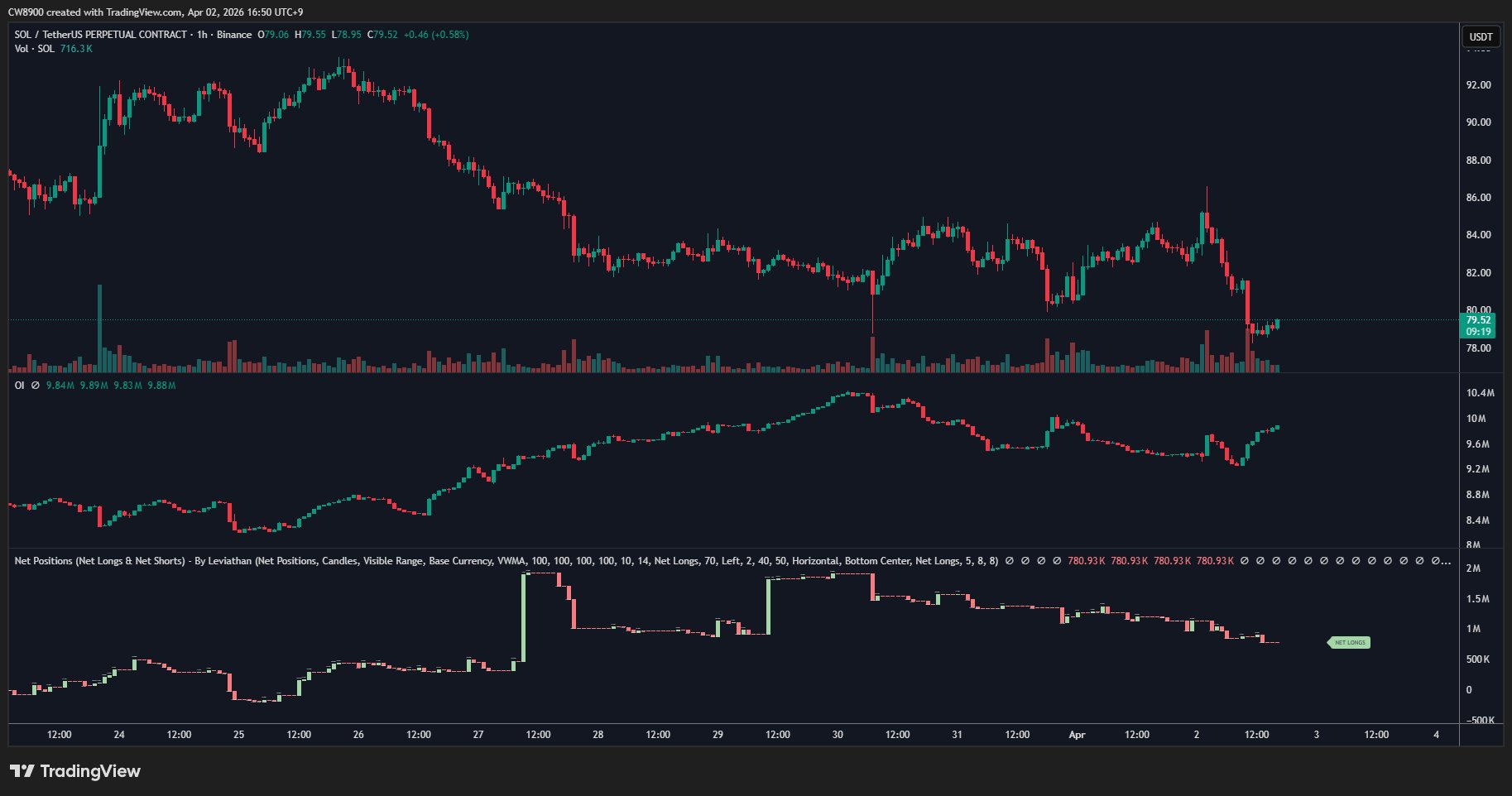1512x796 pixels.
Task: Open the 1h interval in chart title
Action: point(202,35)
